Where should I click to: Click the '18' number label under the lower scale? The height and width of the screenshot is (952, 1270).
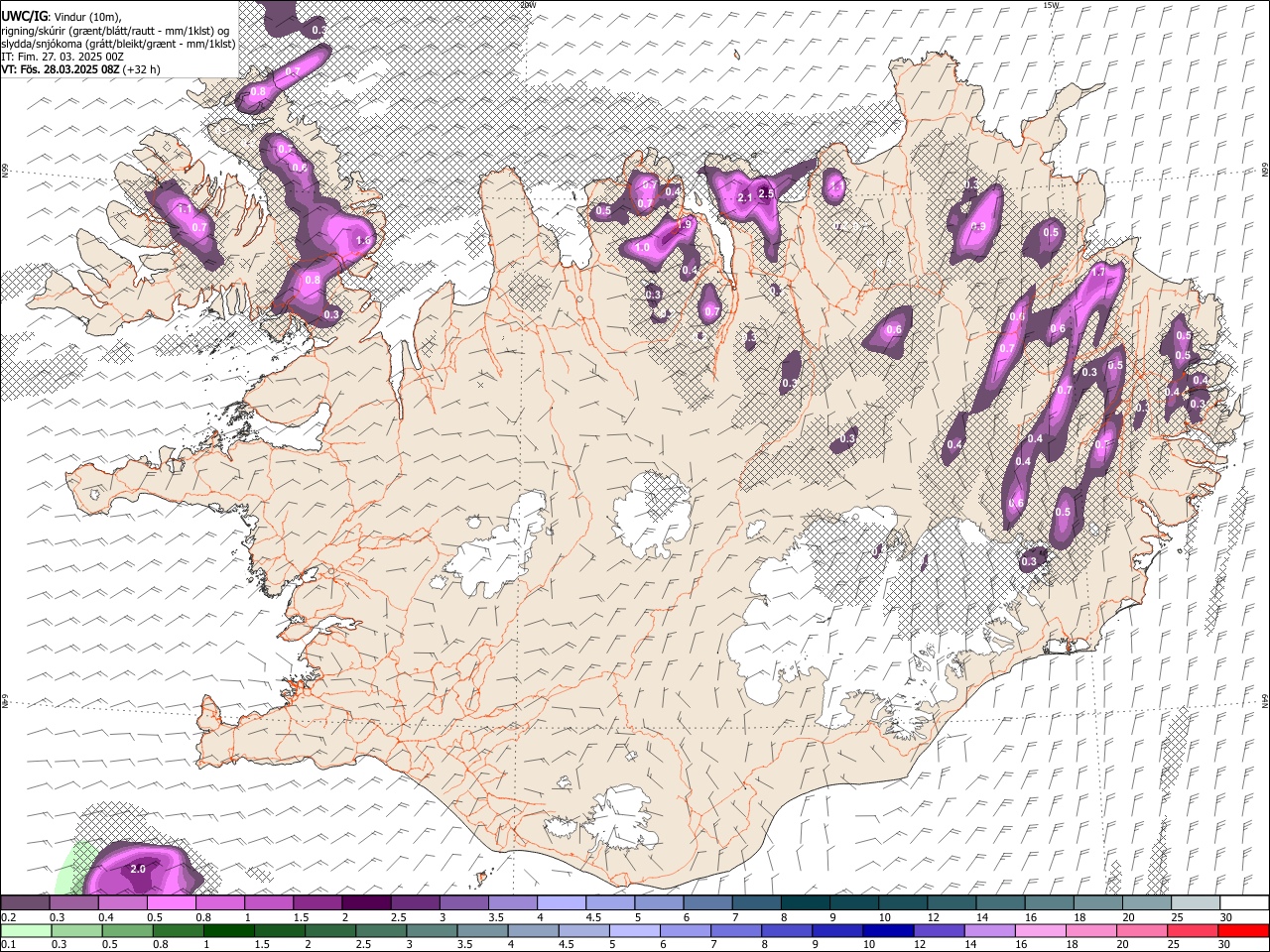[1072, 944]
